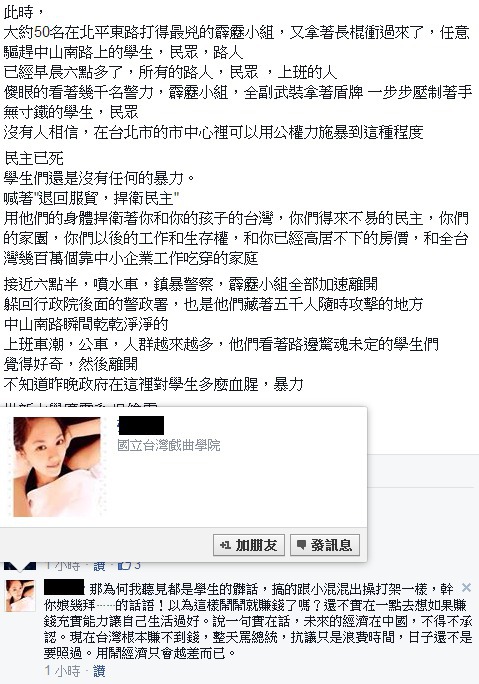Click the 加朋友 add friend button
This screenshot has width=479, height=684.
tap(249, 545)
